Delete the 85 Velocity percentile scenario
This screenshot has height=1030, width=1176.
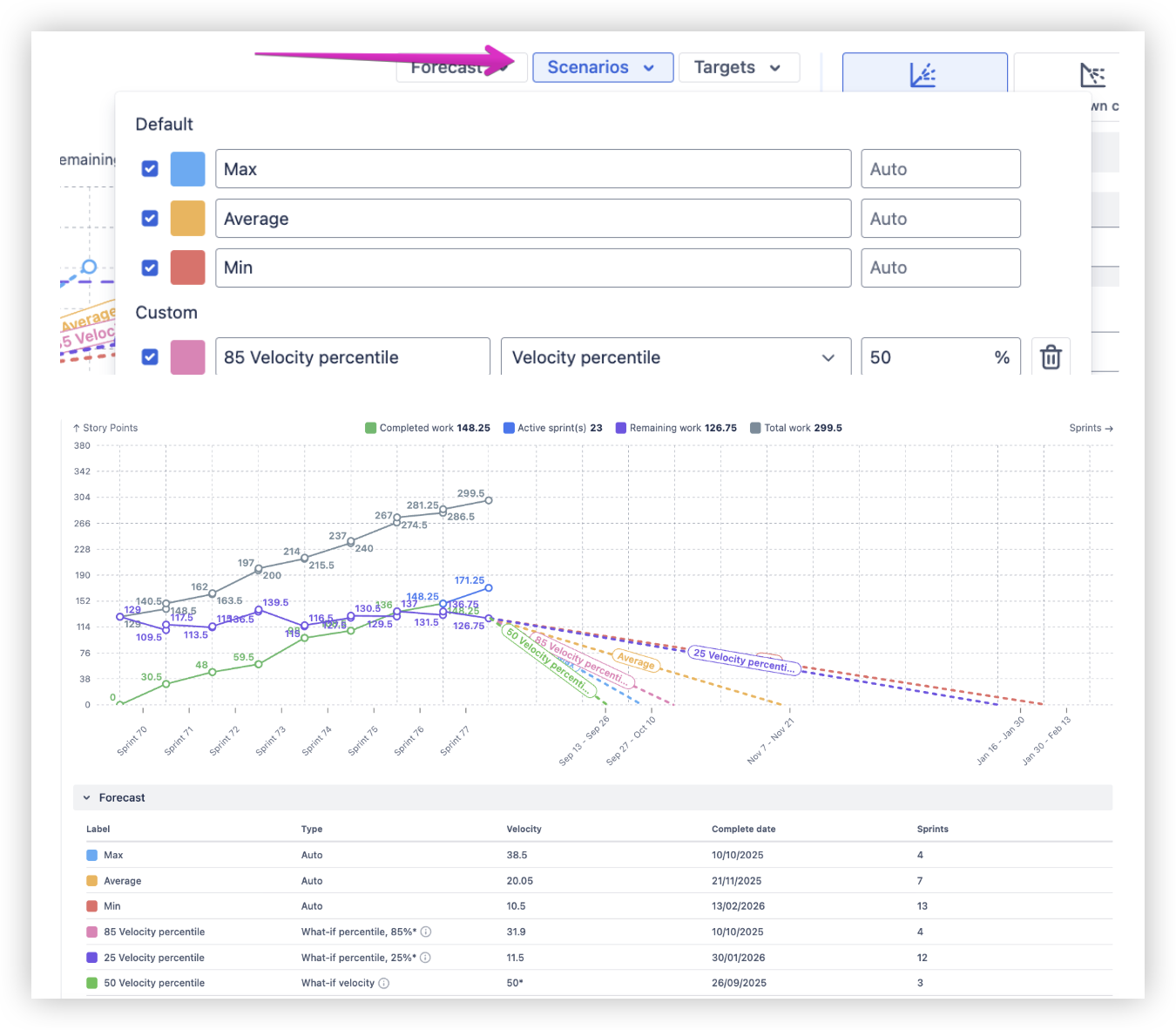(x=1051, y=357)
